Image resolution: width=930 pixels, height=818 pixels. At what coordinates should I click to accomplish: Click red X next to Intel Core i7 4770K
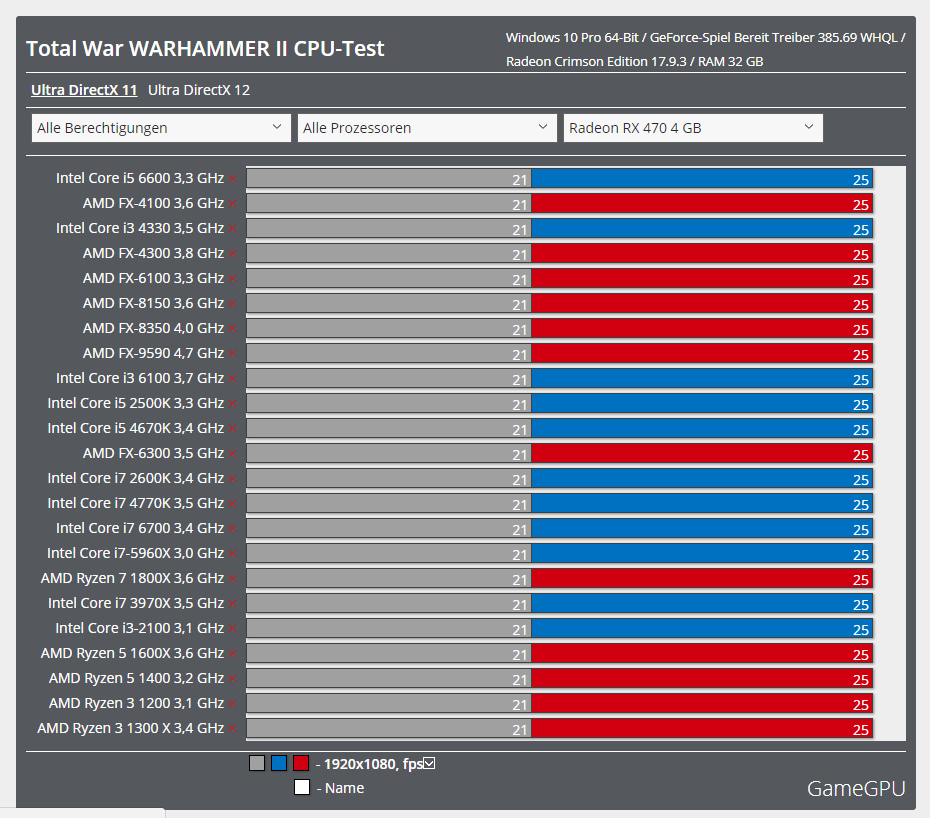click(232, 504)
